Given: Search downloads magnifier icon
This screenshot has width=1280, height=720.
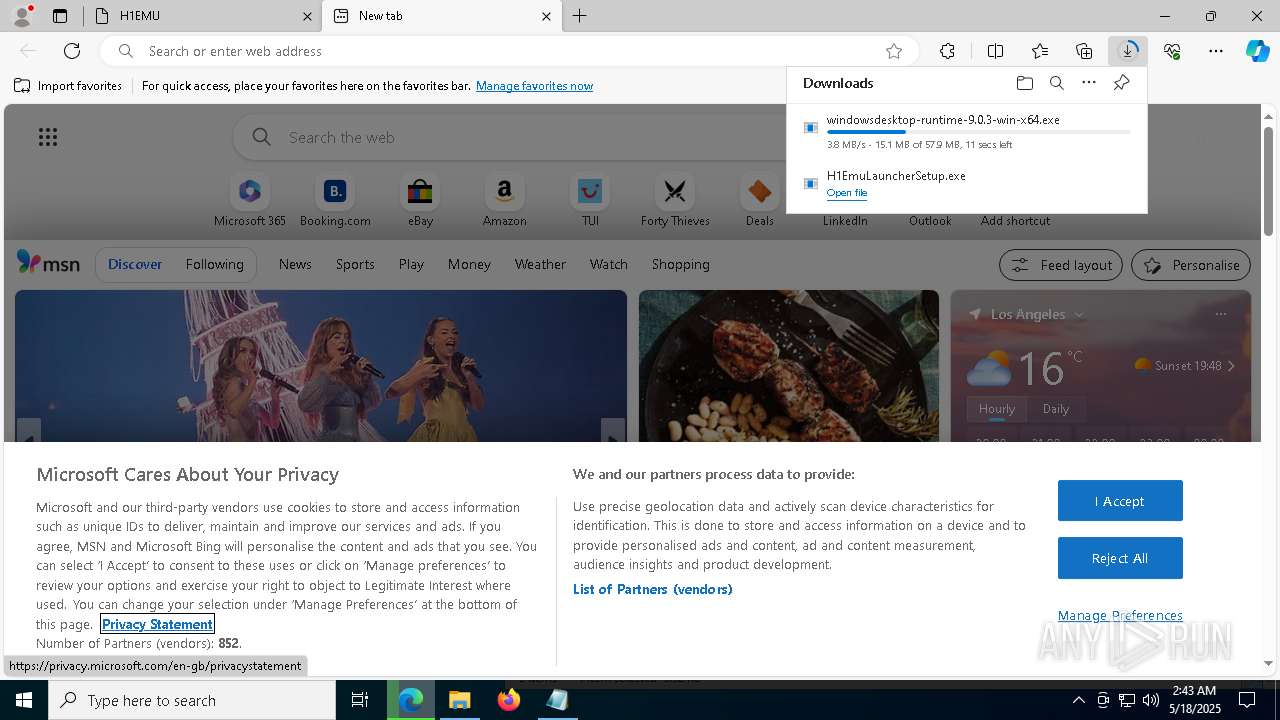Looking at the screenshot, I should [x=1056, y=83].
